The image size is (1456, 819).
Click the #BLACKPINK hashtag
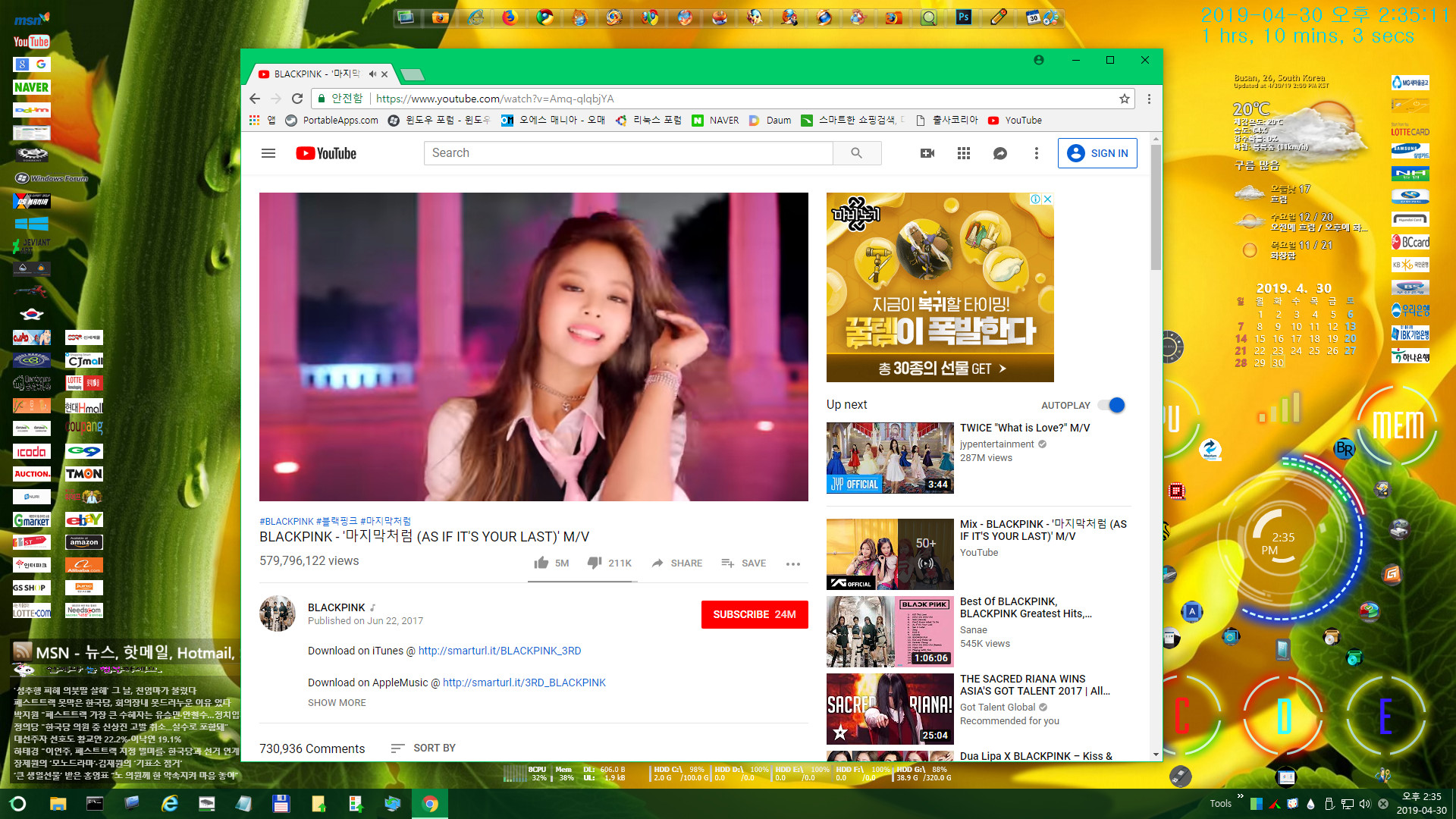[x=286, y=521]
